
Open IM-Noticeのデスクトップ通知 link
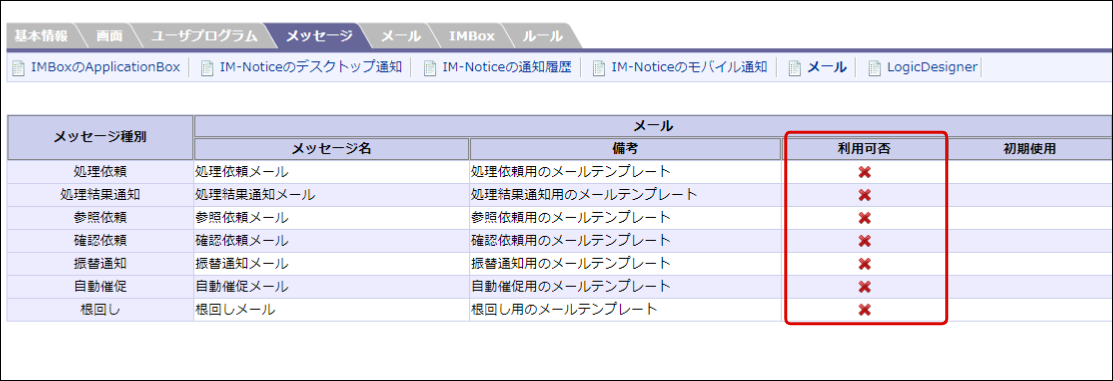pos(311,67)
